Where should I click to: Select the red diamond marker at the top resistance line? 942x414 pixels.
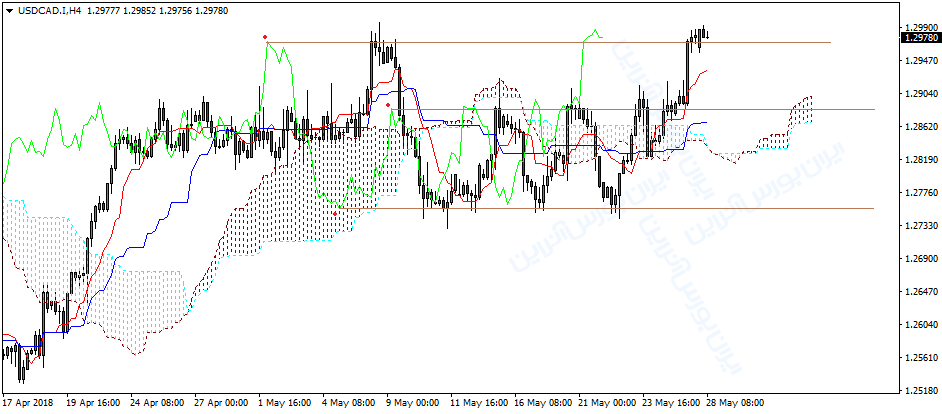tap(265, 37)
